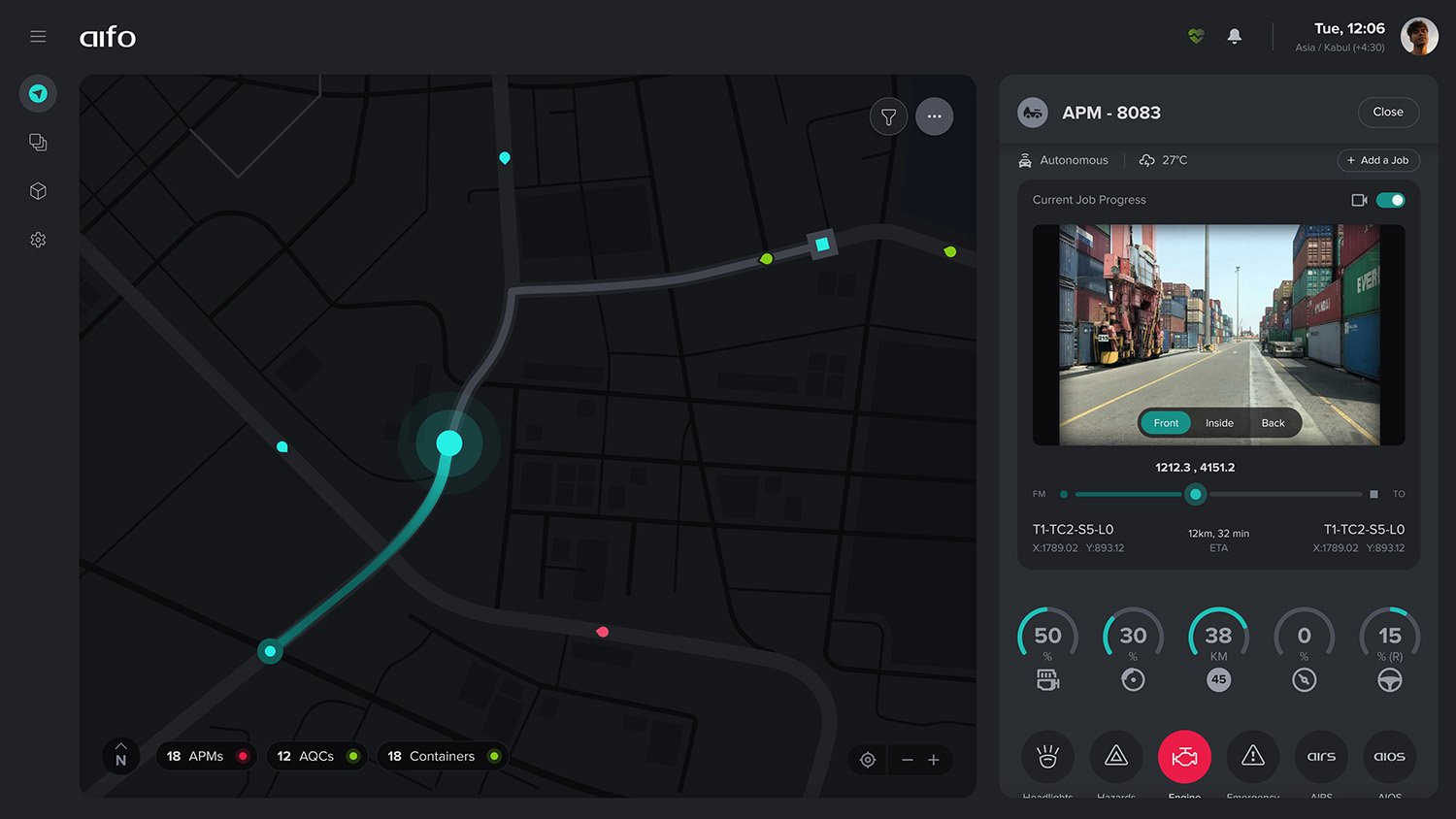Toggle the 18 Containers map filter

443,756
